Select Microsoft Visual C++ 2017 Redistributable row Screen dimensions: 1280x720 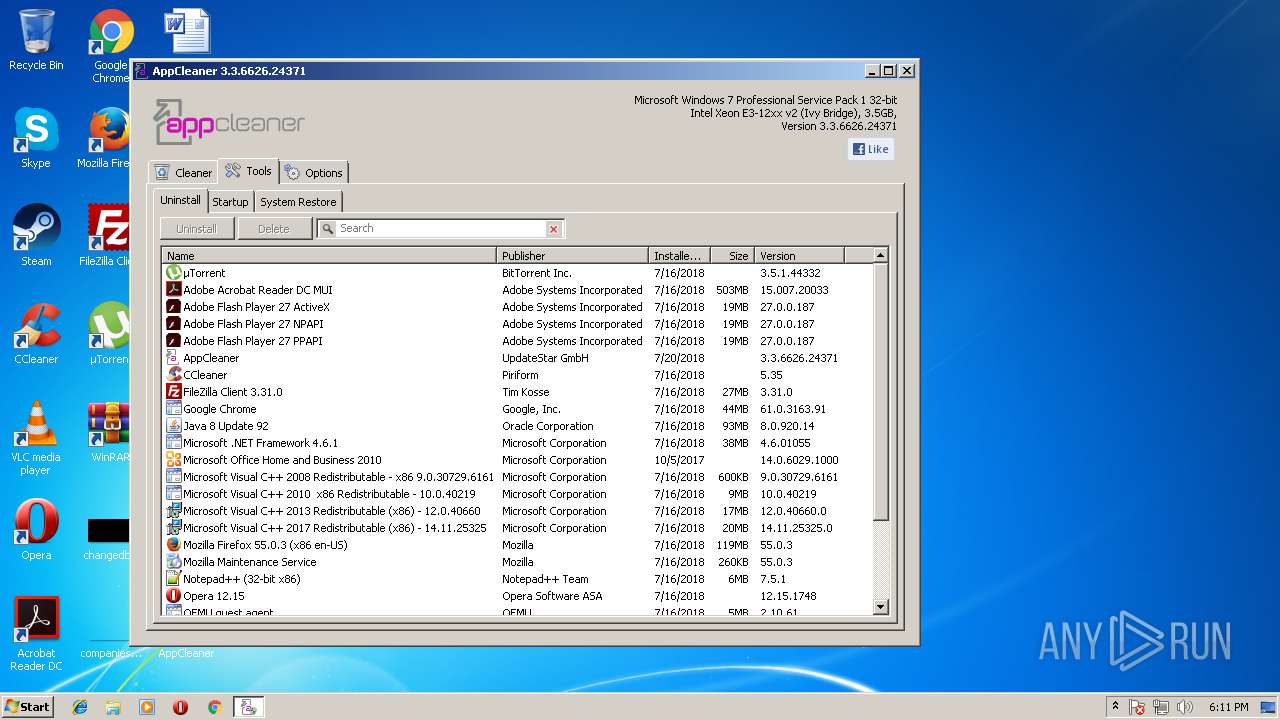click(x=517, y=528)
